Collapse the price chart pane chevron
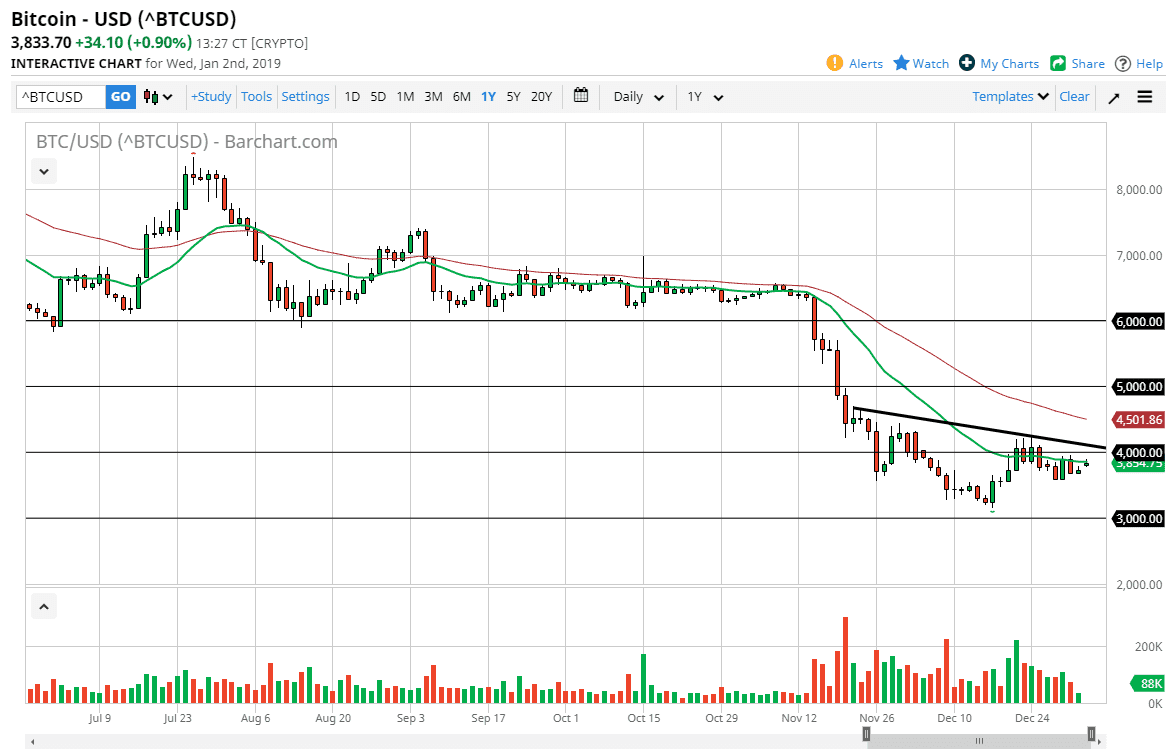The image size is (1167, 753). pyautogui.click(x=44, y=172)
